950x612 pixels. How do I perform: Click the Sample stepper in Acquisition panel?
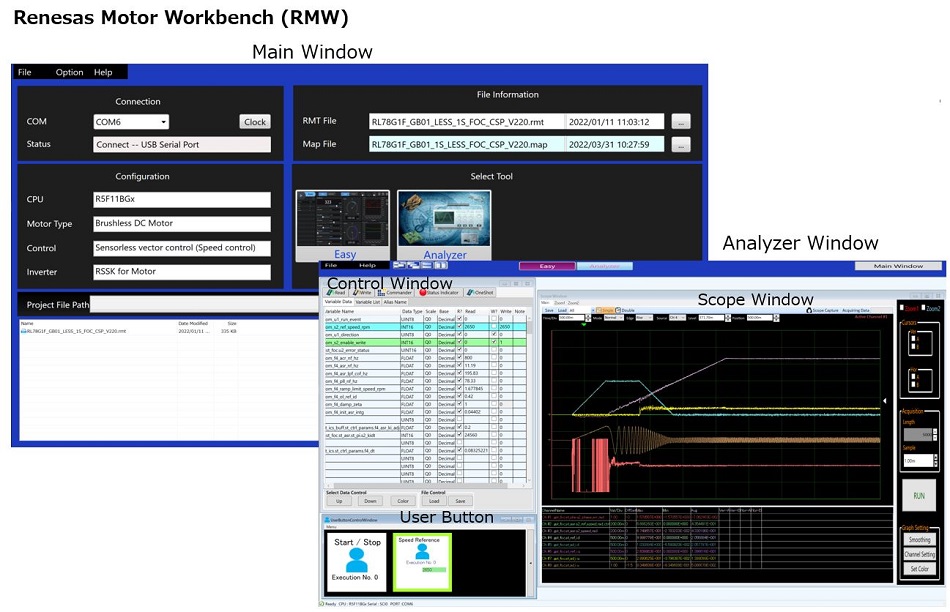coord(935,461)
